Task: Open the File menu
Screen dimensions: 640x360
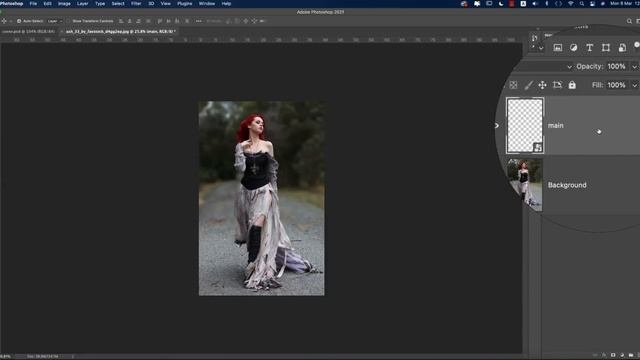Action: click(x=33, y=4)
